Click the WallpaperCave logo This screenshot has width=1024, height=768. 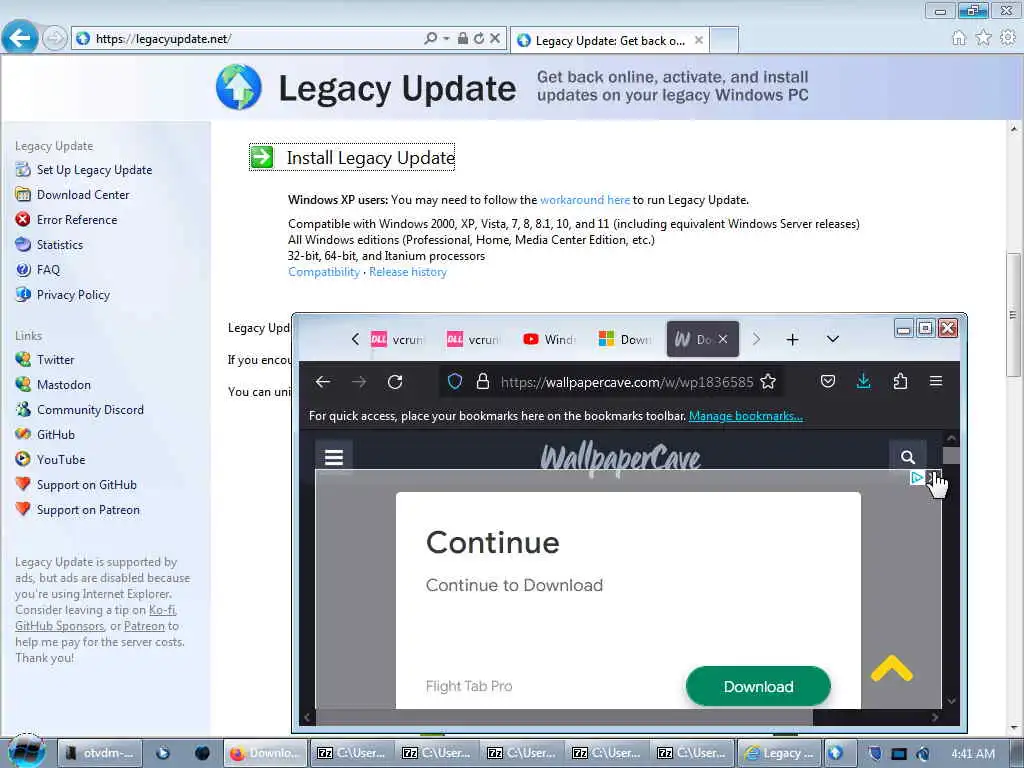[x=620, y=458]
